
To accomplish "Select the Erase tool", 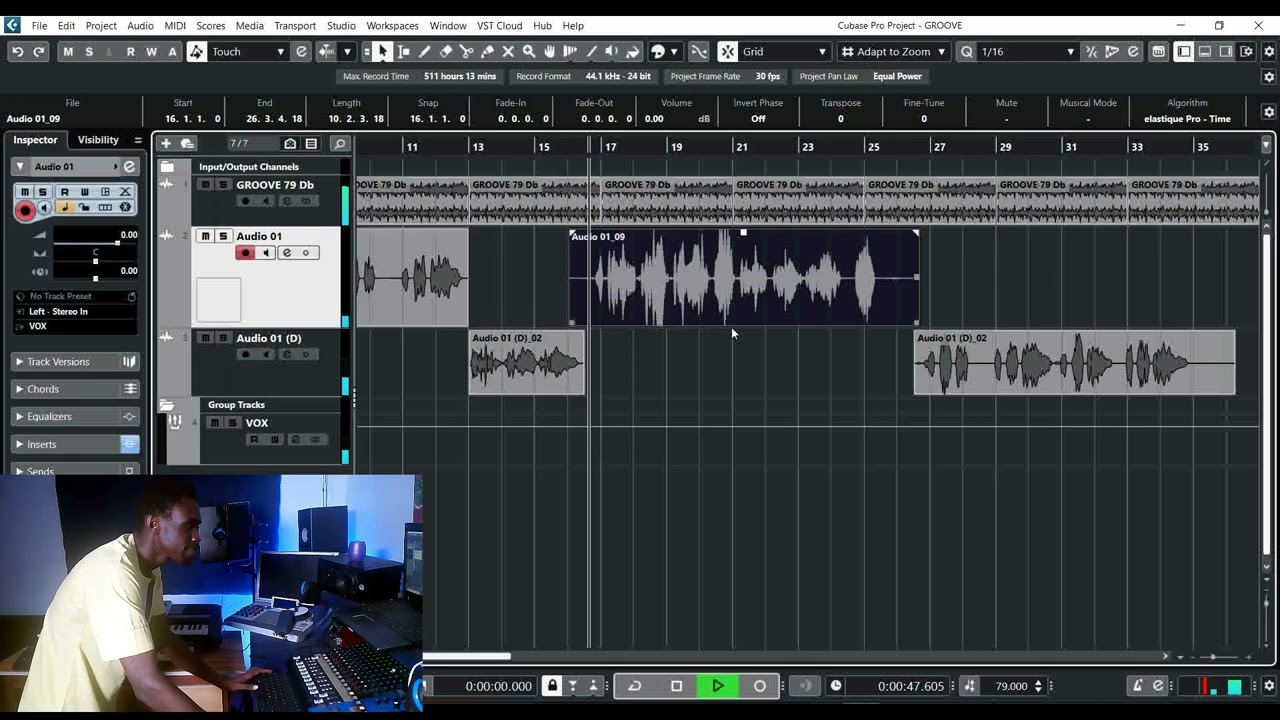I will pyautogui.click(x=446, y=52).
